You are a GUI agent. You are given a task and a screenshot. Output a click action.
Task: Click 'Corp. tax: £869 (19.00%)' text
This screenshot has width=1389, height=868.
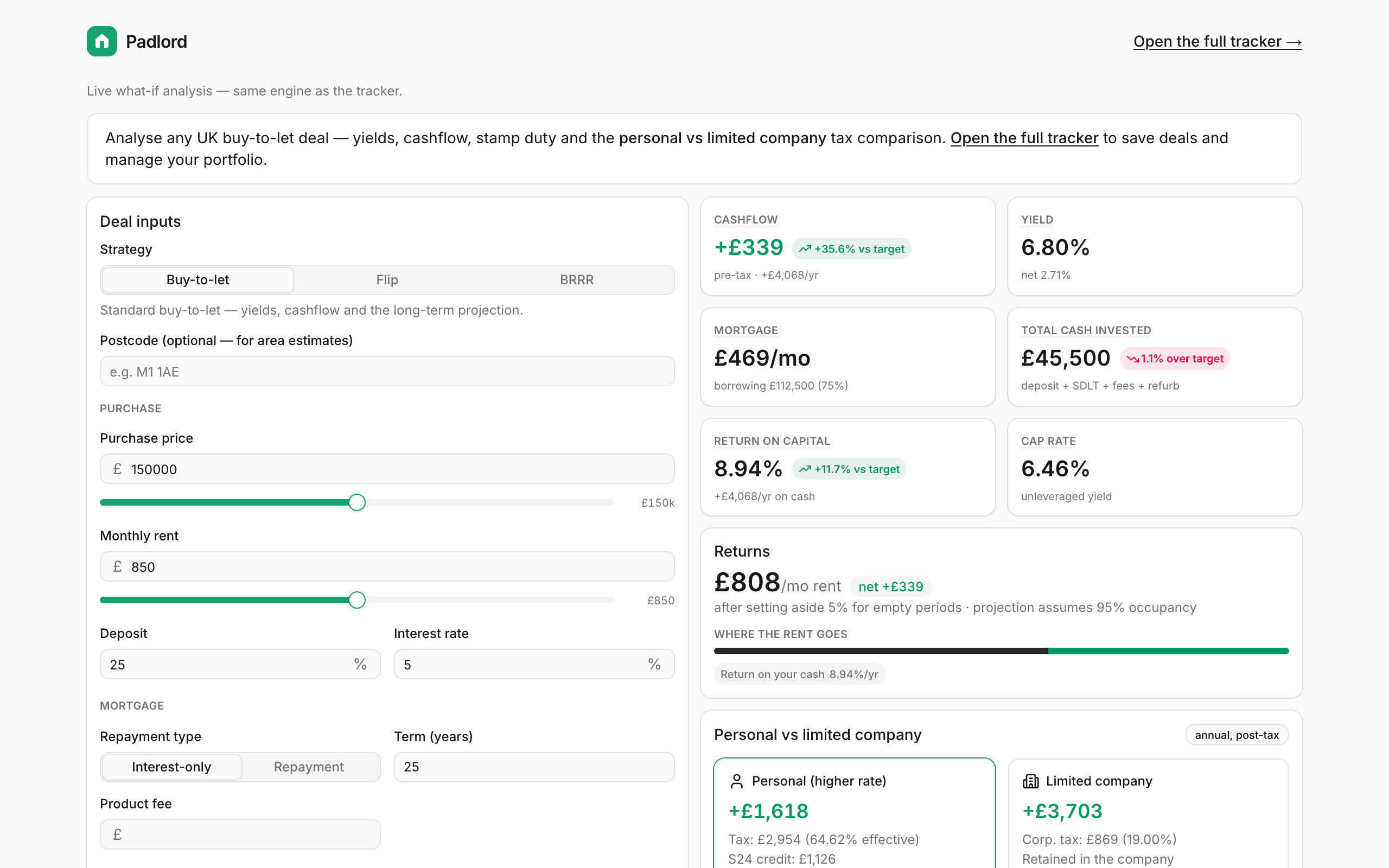click(x=1099, y=839)
